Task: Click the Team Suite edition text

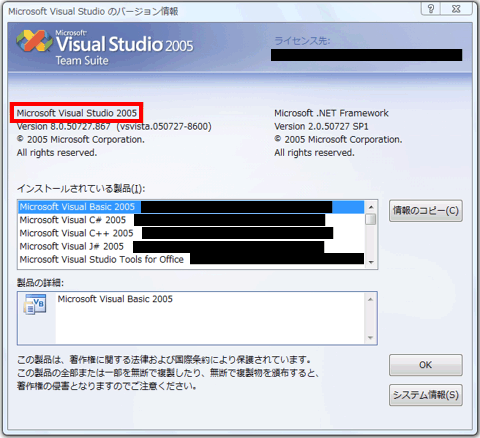Action: click(x=82, y=61)
